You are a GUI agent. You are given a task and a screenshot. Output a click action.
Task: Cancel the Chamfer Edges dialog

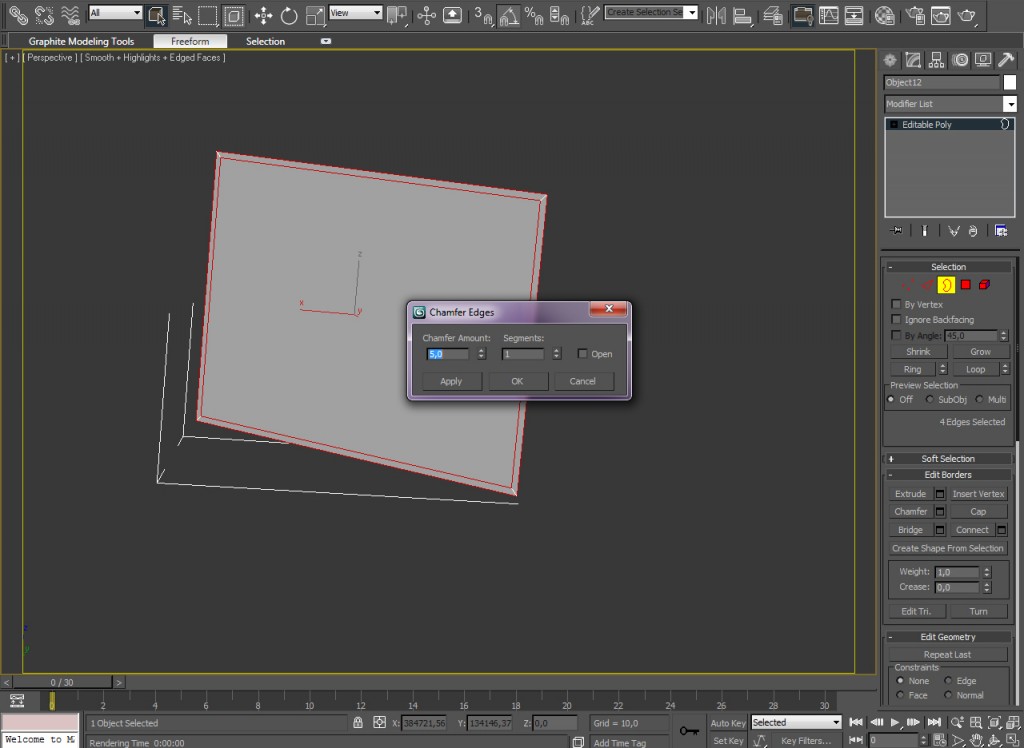[583, 381]
